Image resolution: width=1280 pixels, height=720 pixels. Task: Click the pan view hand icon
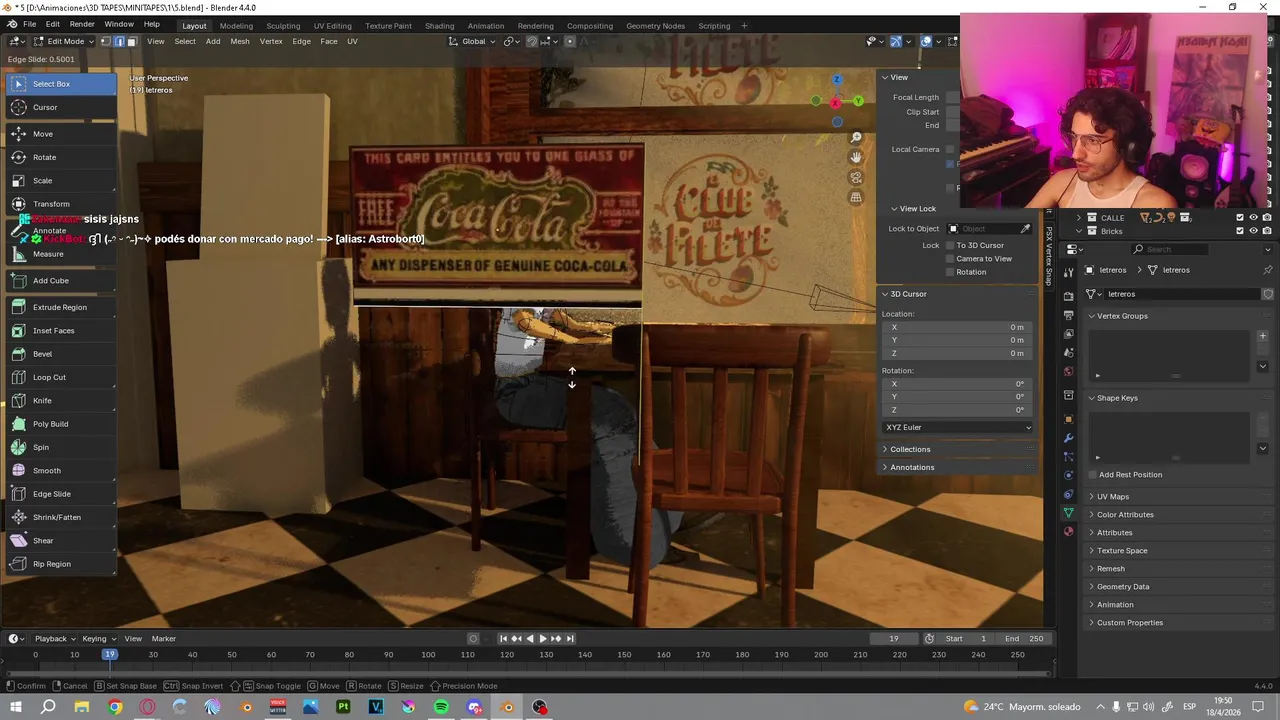tap(856, 157)
